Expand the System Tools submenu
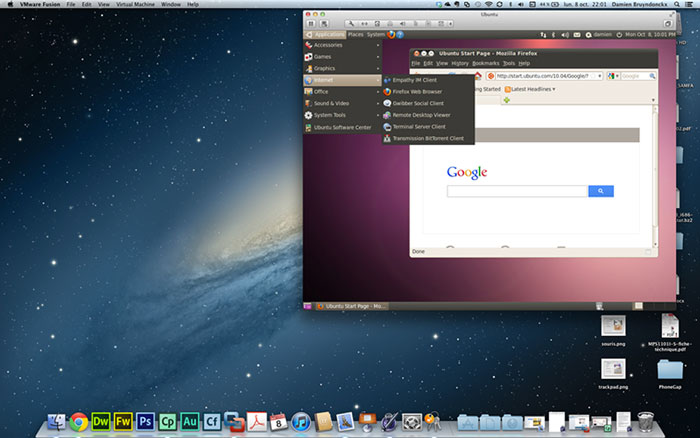Image resolution: width=700 pixels, height=438 pixels. [342, 115]
